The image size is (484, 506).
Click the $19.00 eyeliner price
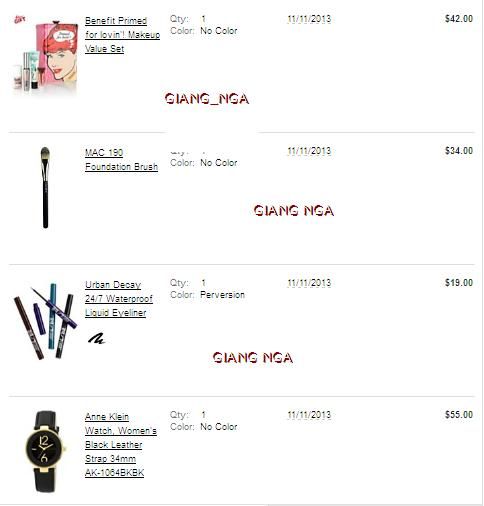459,283
